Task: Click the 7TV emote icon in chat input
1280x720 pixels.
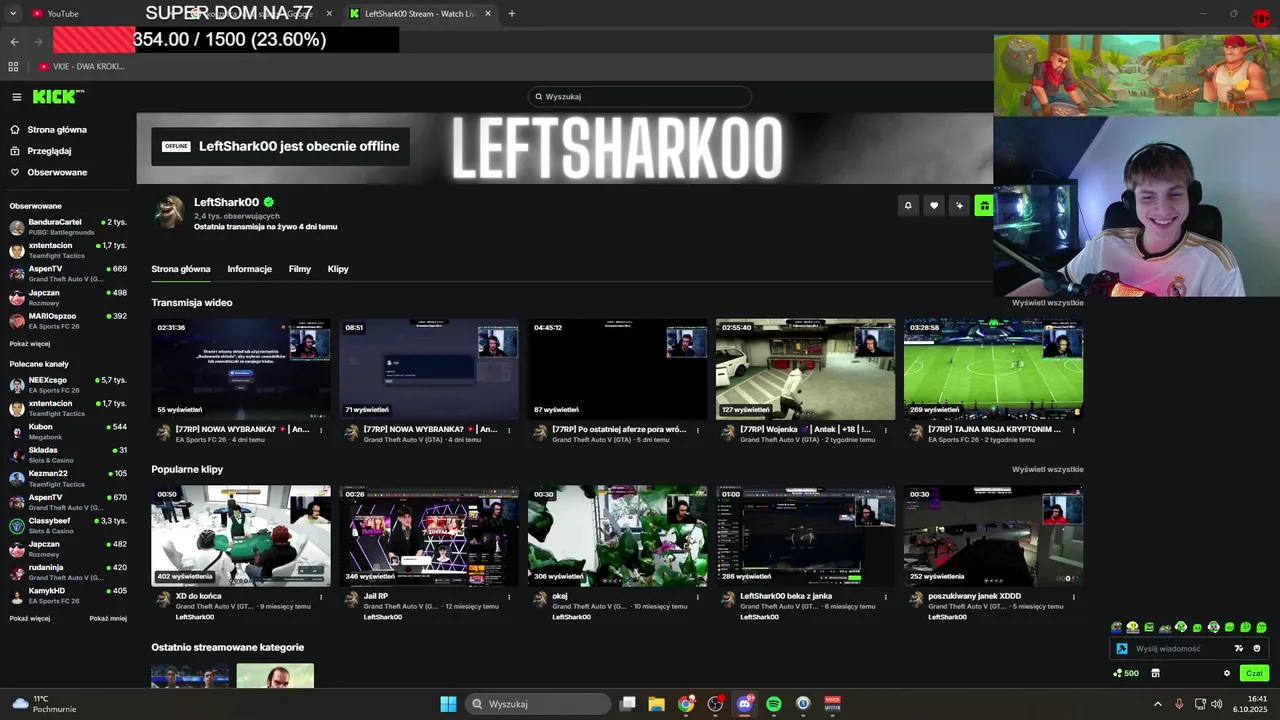Action: point(1239,649)
